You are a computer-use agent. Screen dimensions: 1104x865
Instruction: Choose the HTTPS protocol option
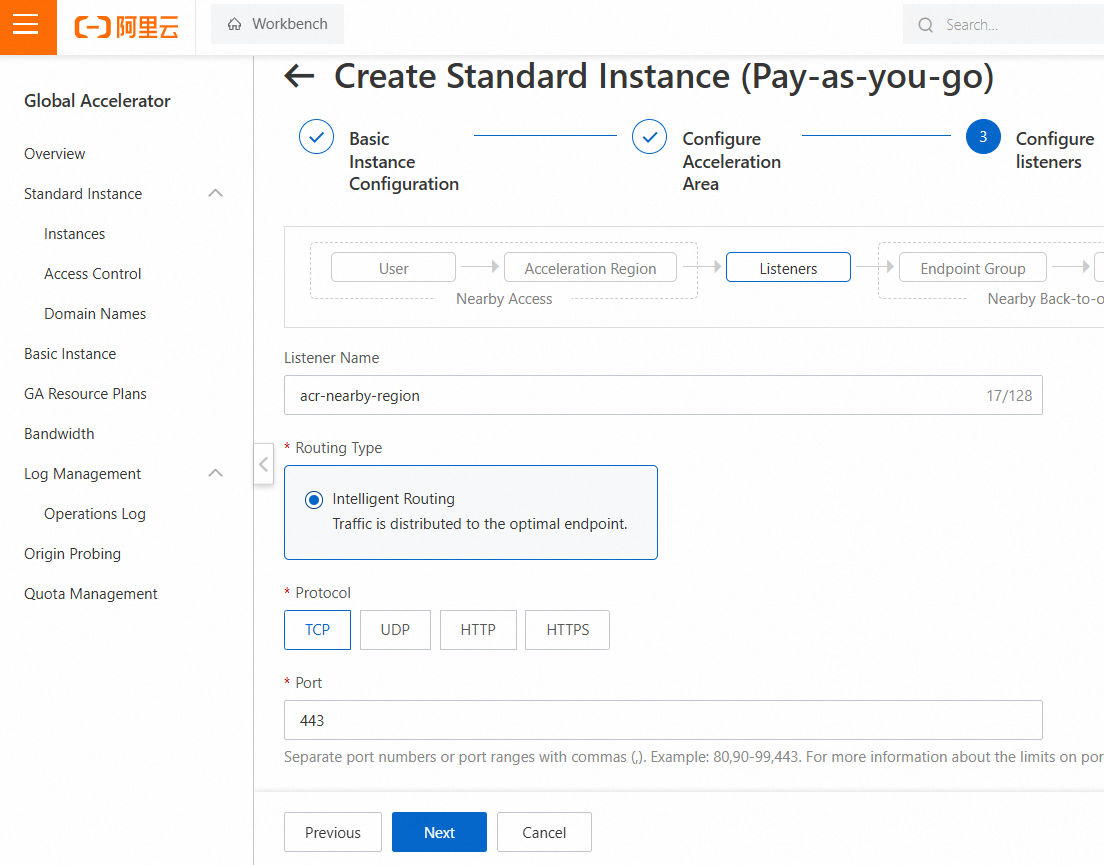click(567, 630)
